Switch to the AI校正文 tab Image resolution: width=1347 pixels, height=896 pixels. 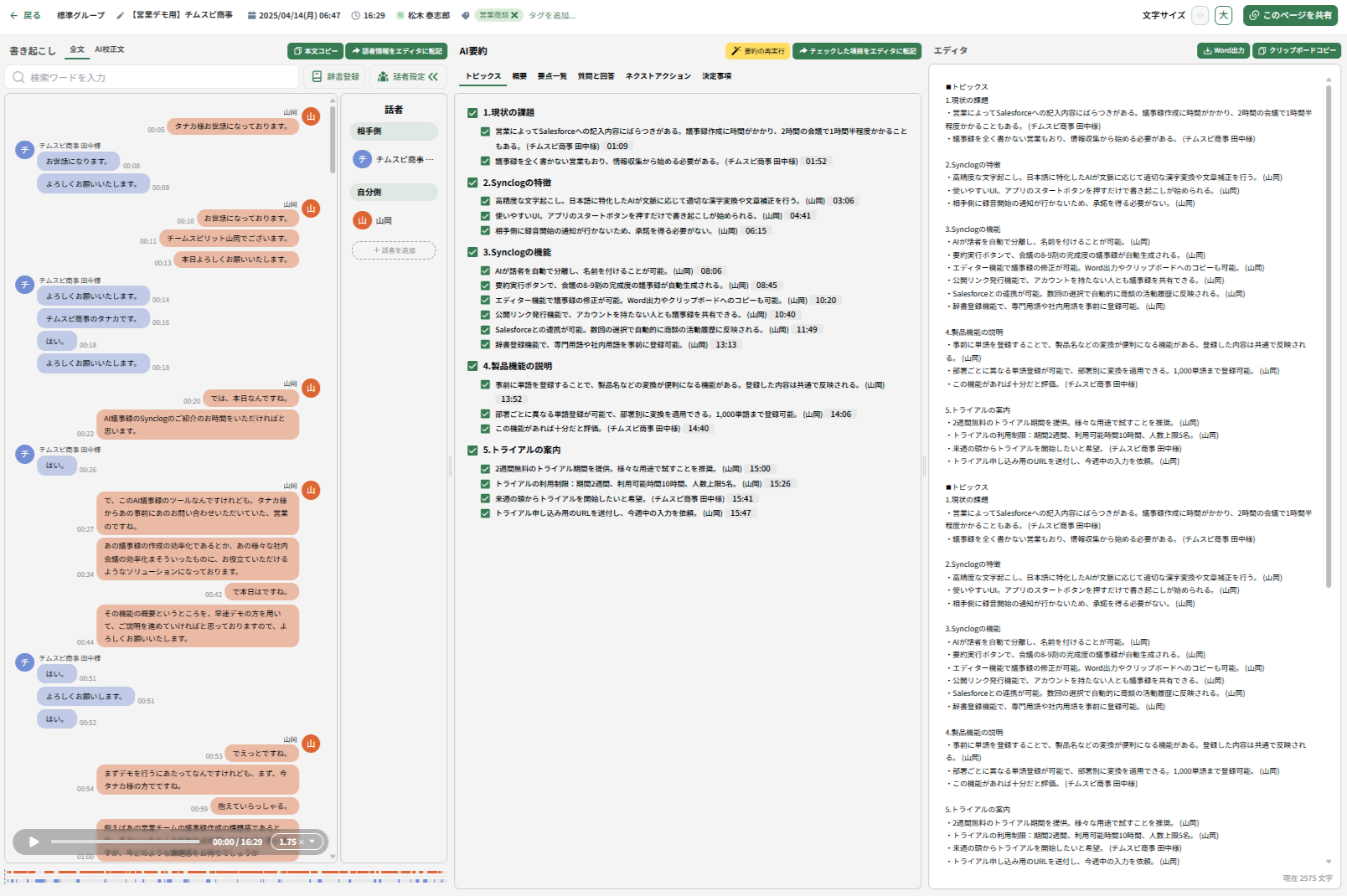[110, 49]
